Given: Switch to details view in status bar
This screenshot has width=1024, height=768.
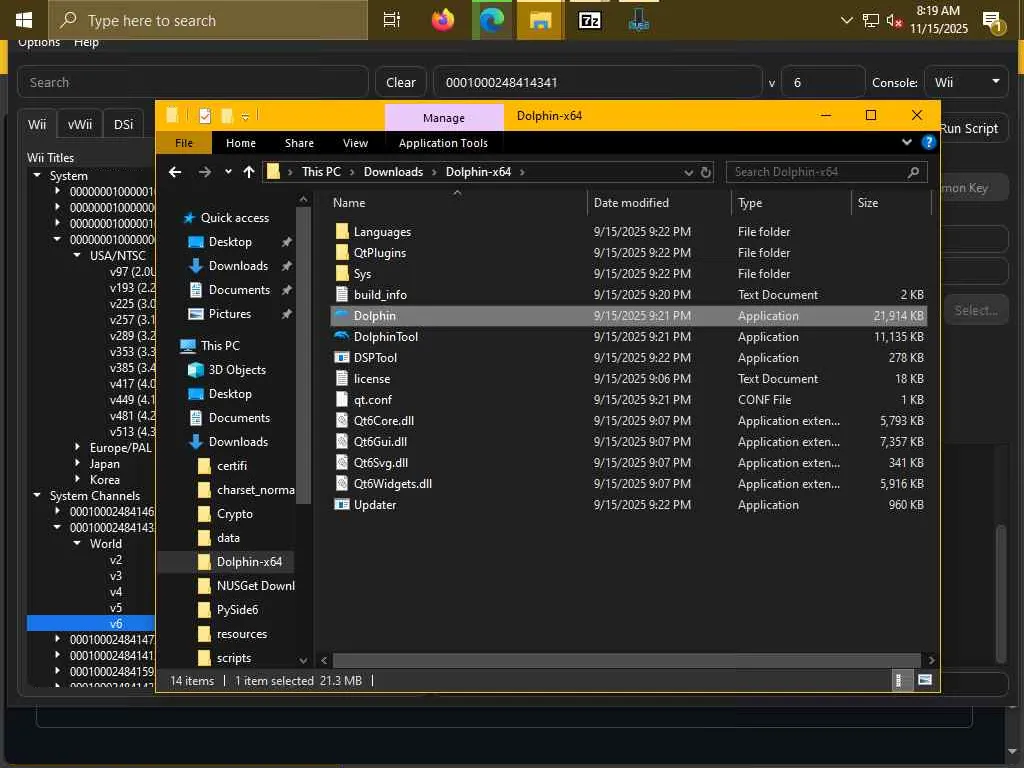Looking at the screenshot, I should [x=899, y=680].
